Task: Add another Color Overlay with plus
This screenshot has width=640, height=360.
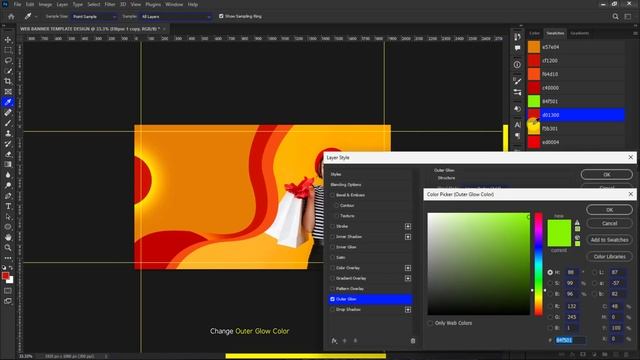Action: 408,268
